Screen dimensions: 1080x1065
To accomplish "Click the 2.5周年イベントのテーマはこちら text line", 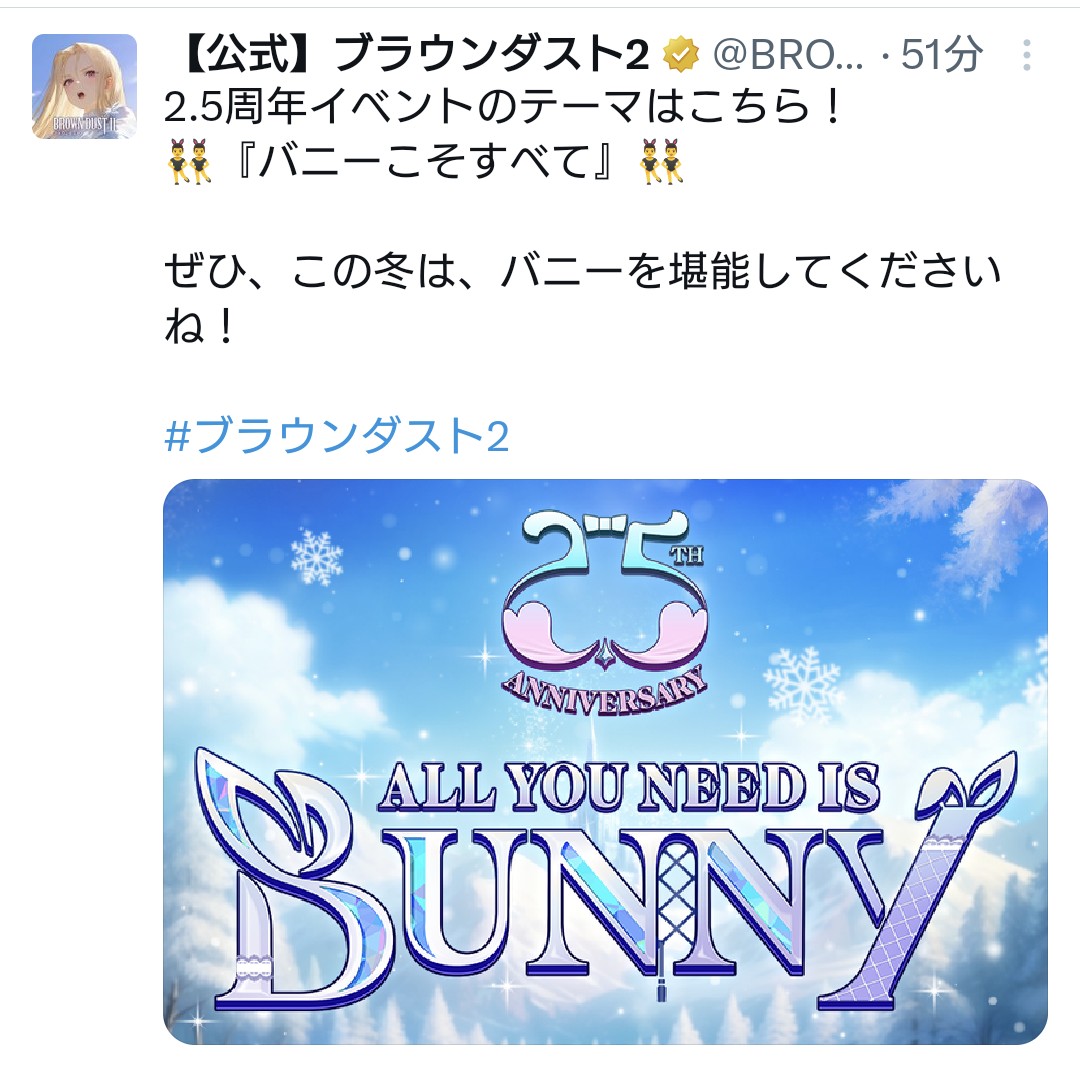I will coord(504,107).
